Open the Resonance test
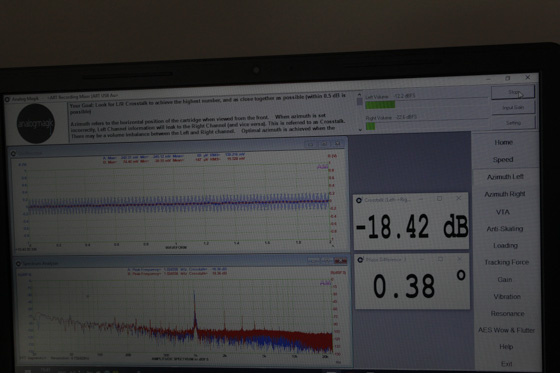Viewport: 560px width, 373px height. click(507, 314)
